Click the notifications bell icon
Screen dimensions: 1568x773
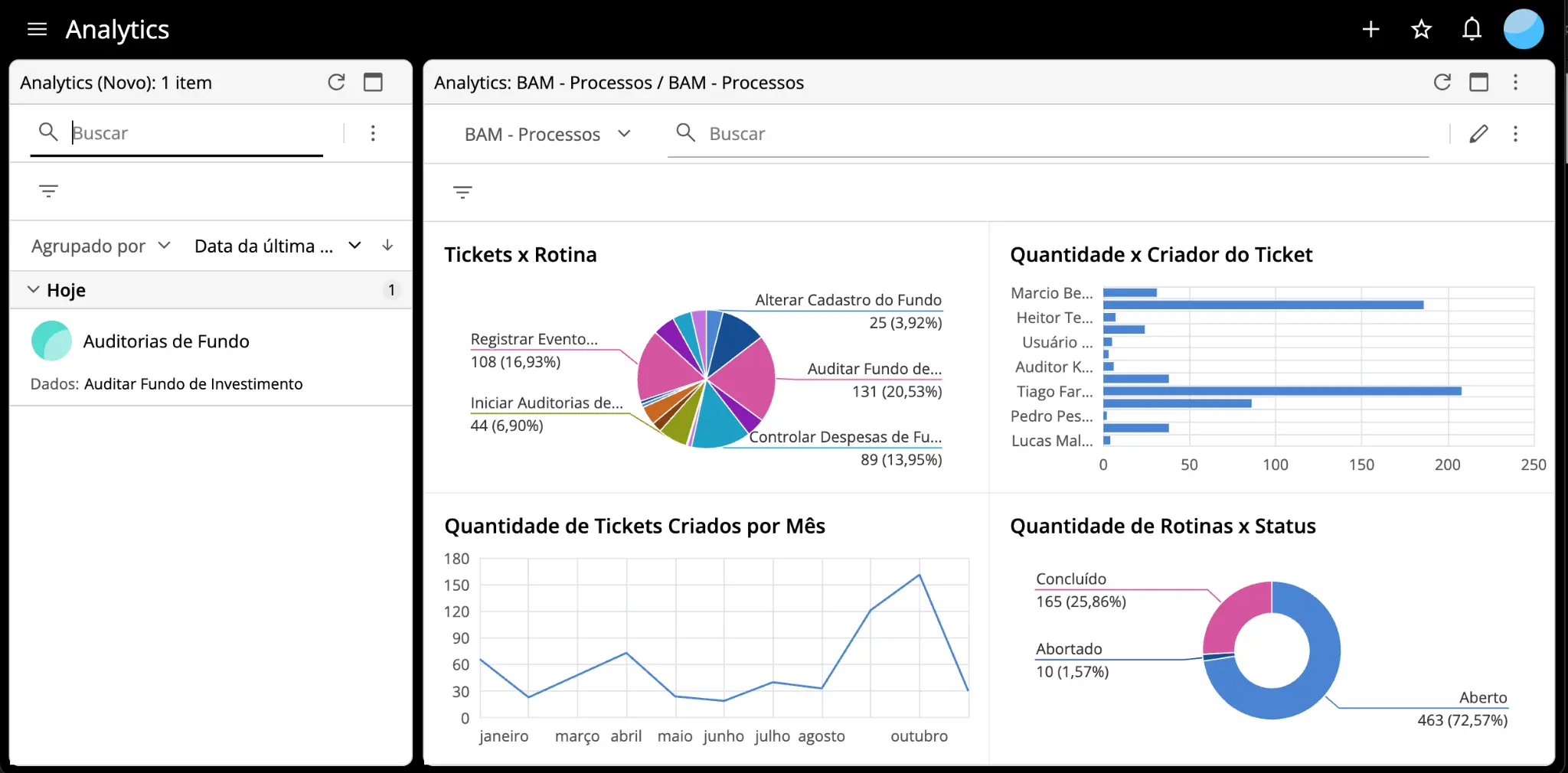click(1472, 29)
